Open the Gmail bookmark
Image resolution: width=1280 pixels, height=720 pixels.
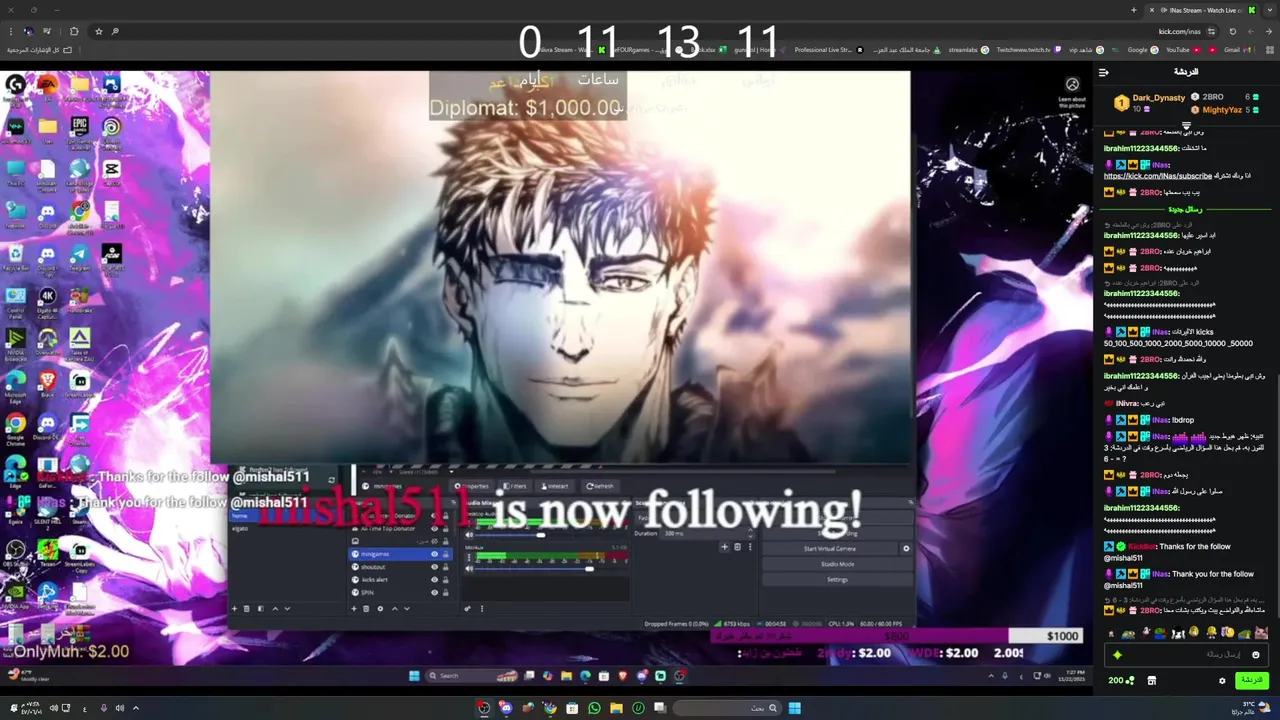click(x=1233, y=49)
